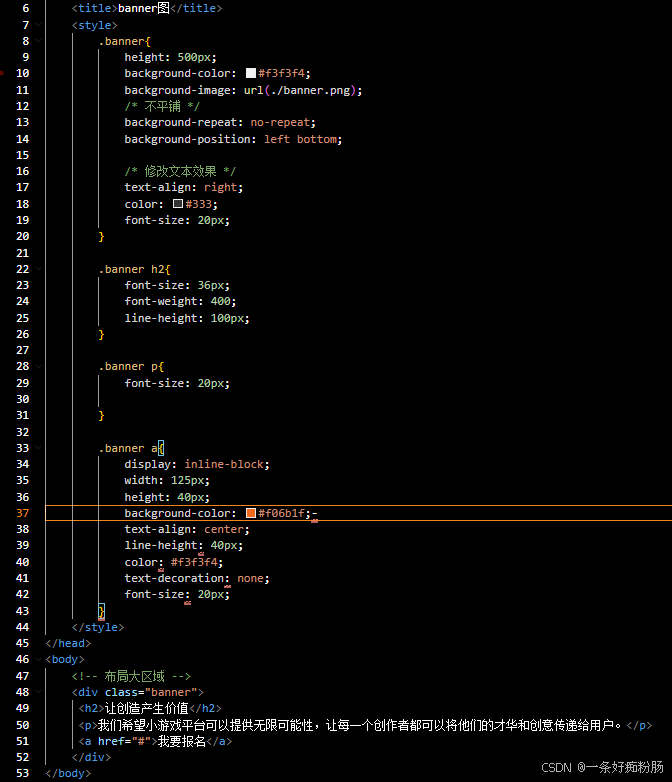Click the 'font-weight' property

click(x=161, y=301)
